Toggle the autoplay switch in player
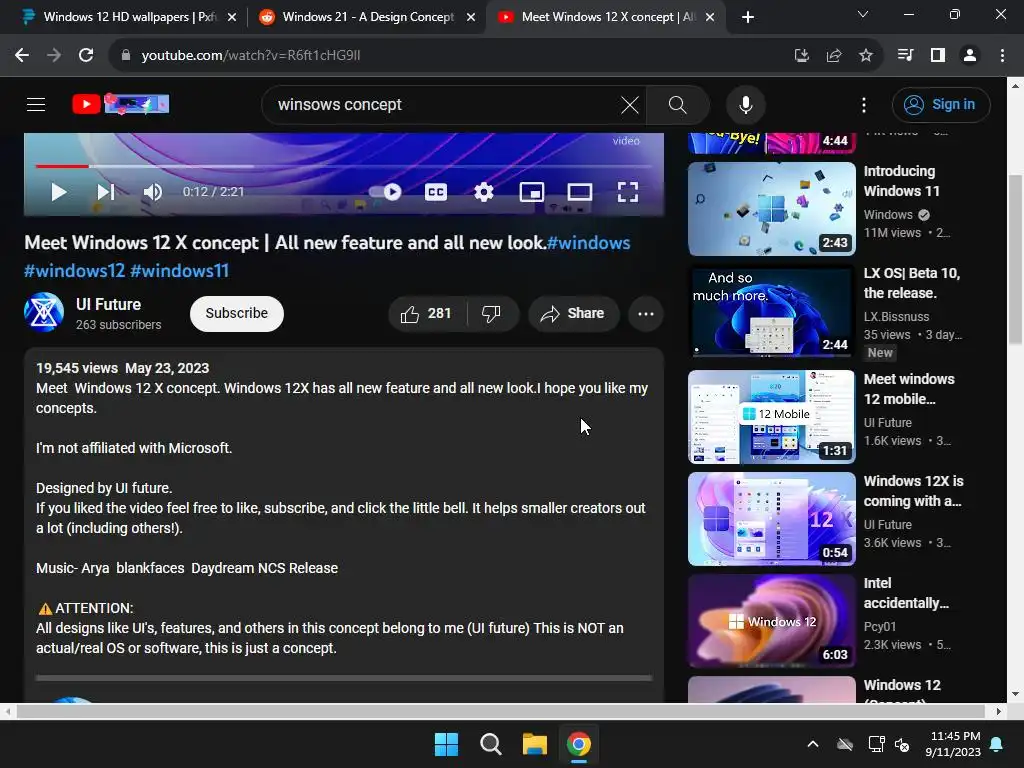 [385, 192]
